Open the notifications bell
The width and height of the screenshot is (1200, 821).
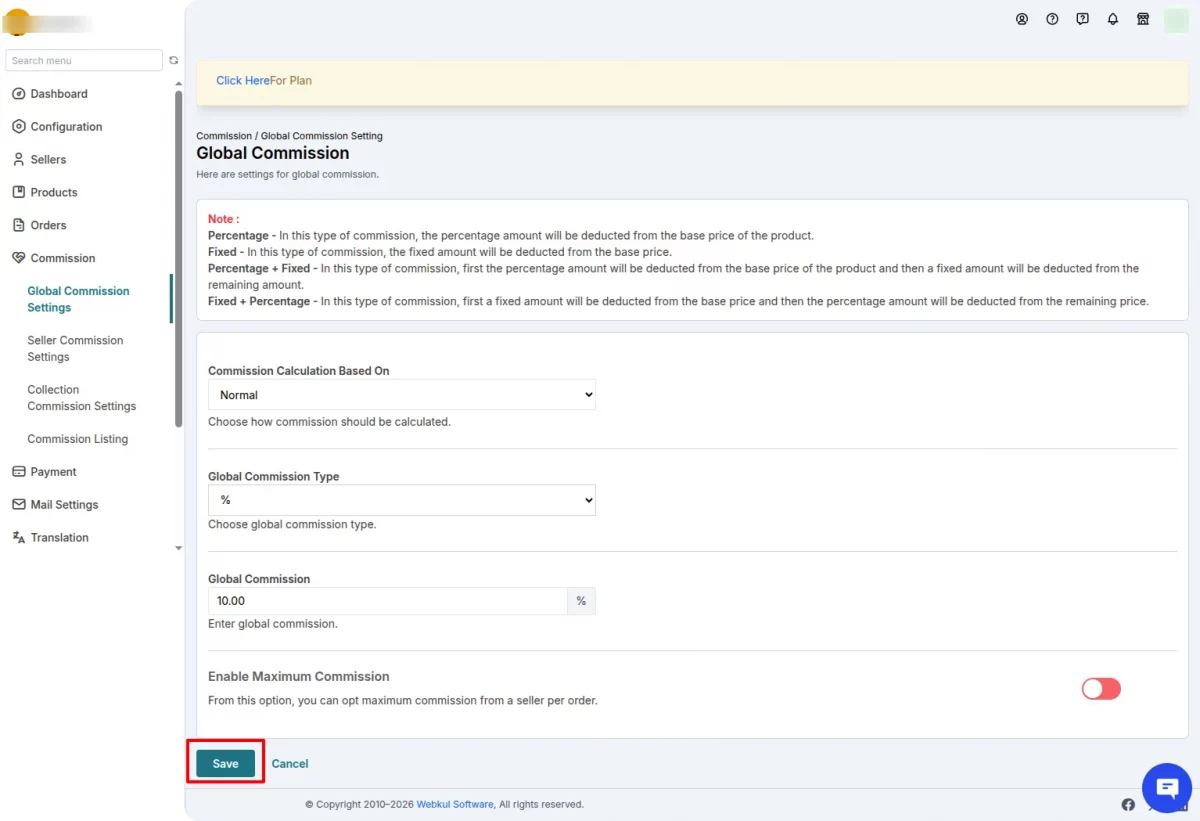(x=1113, y=19)
